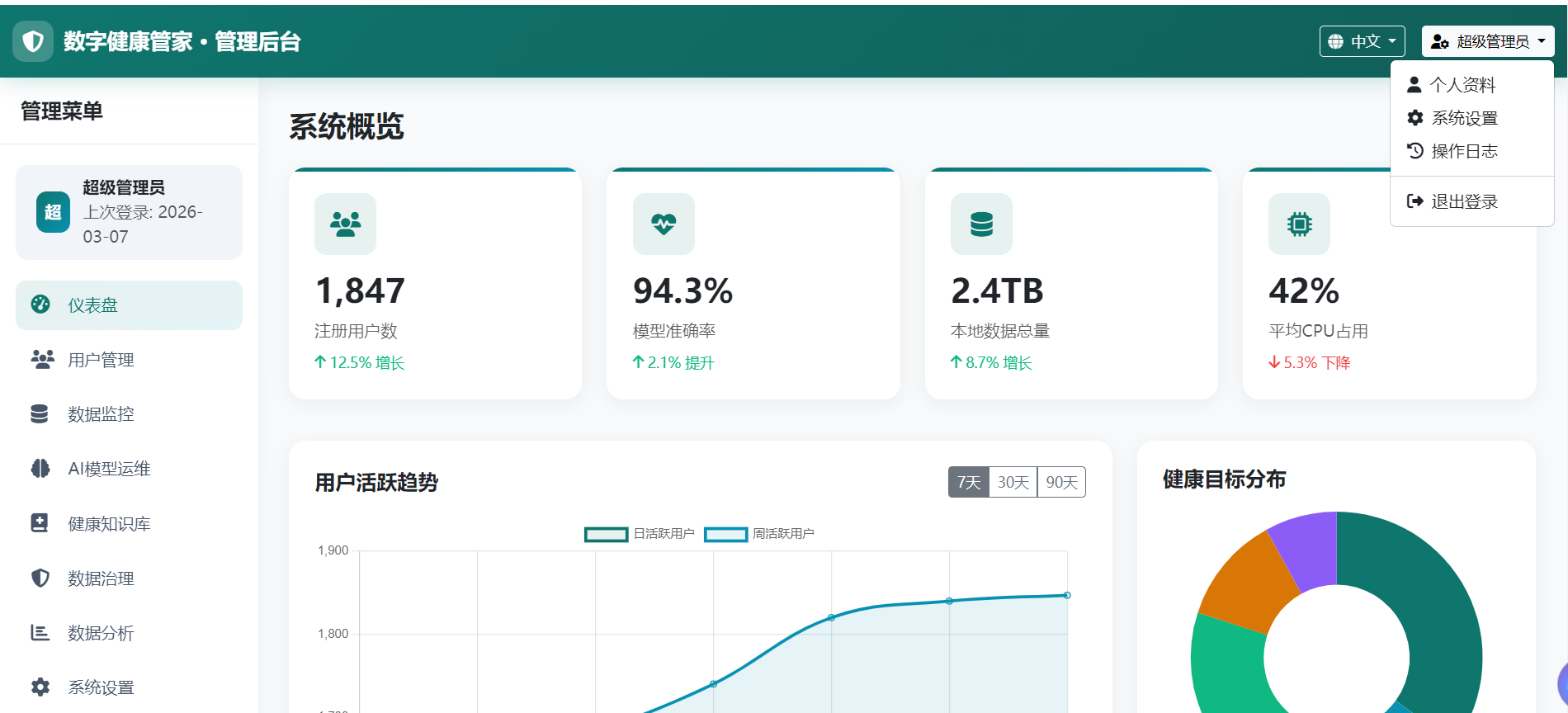Click the gear icon beside sidebar 系统设置
This screenshot has height=713, width=1568.
[x=40, y=687]
